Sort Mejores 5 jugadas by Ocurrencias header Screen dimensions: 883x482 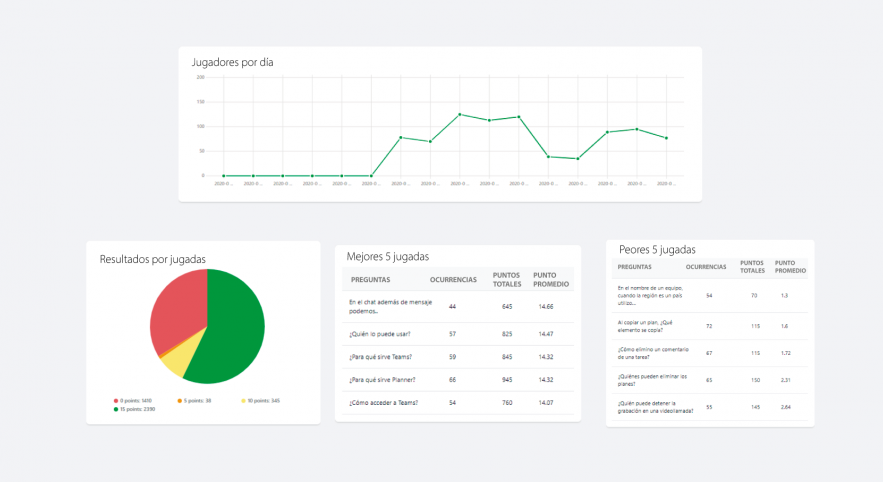click(x=452, y=280)
